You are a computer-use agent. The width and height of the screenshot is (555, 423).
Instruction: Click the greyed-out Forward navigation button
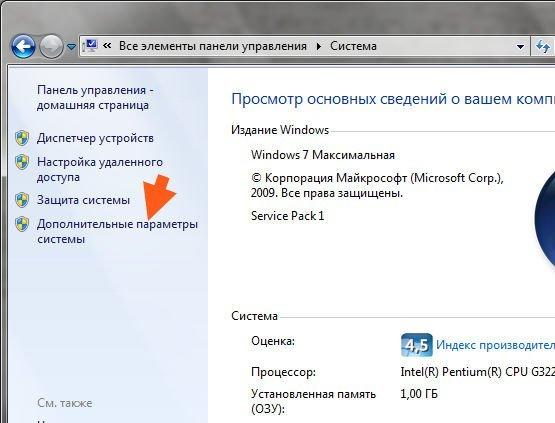click(51, 46)
